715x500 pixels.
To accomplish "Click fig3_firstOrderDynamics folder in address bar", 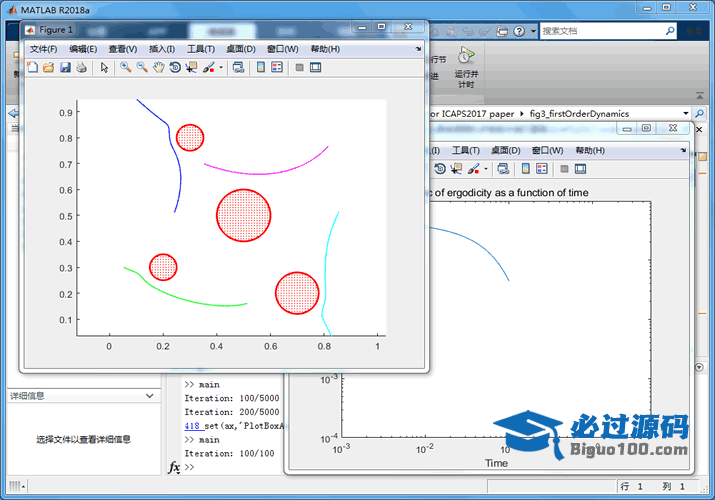I will (x=579, y=113).
